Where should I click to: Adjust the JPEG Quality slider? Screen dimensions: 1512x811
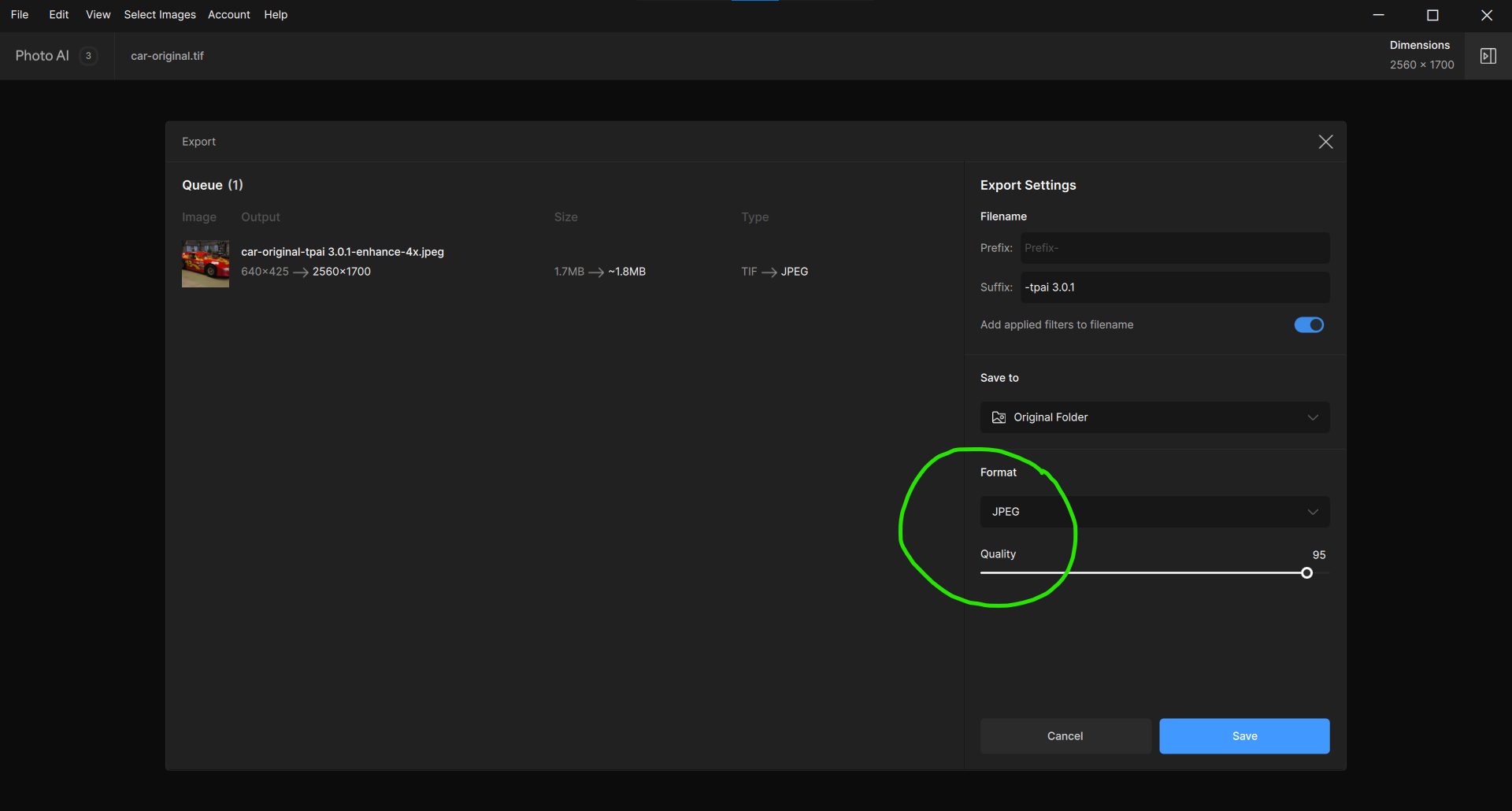[x=1306, y=572]
